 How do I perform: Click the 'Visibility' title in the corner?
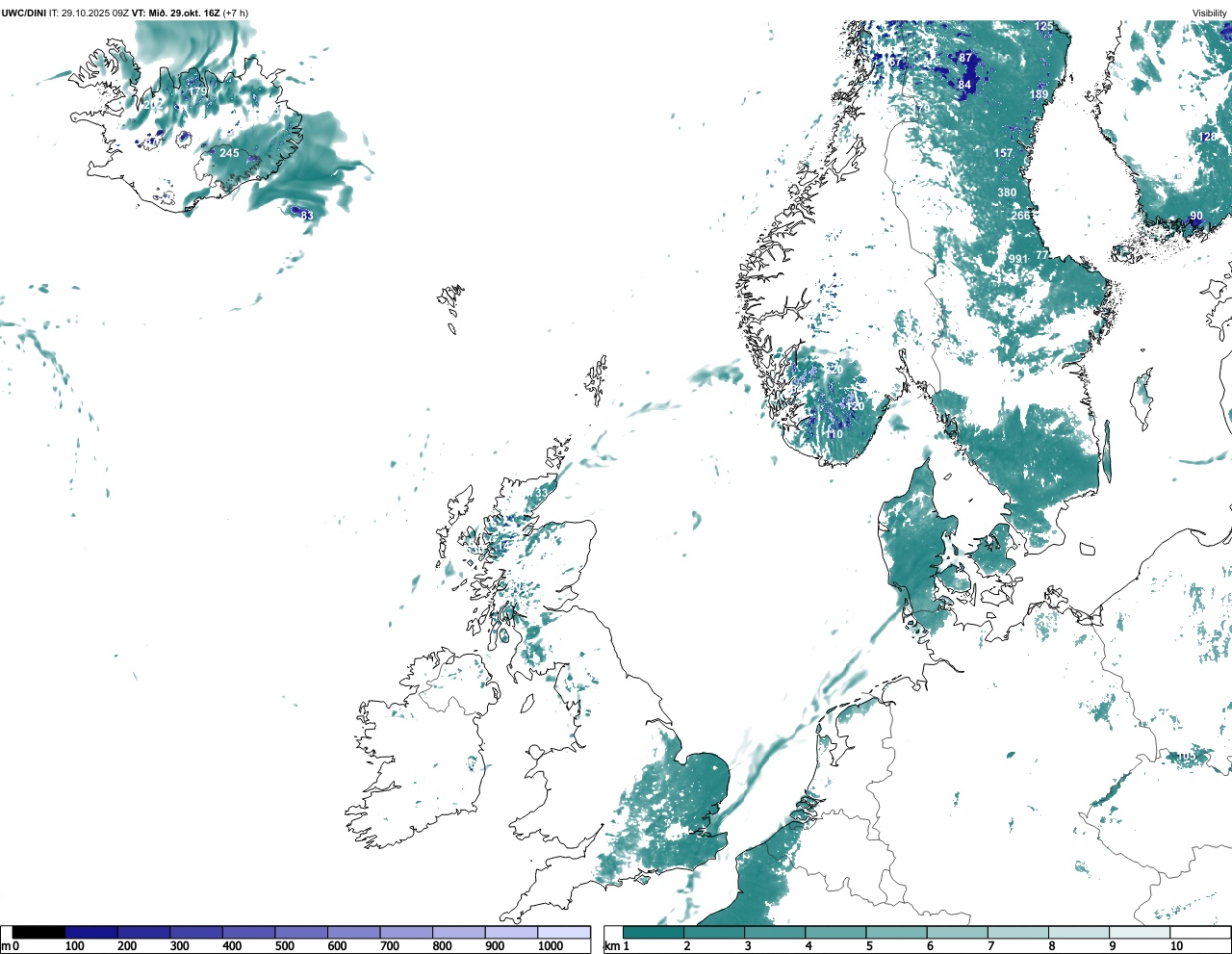point(1210,13)
